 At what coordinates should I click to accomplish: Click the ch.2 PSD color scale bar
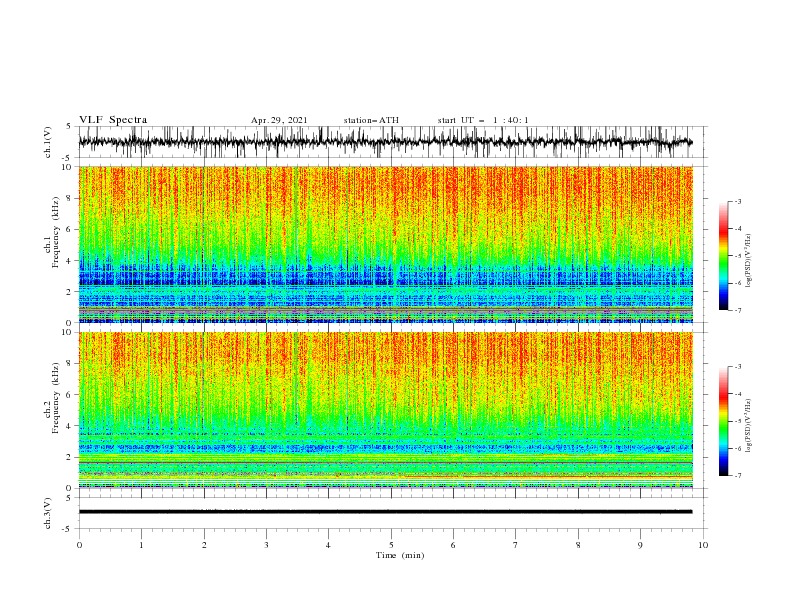click(723, 421)
